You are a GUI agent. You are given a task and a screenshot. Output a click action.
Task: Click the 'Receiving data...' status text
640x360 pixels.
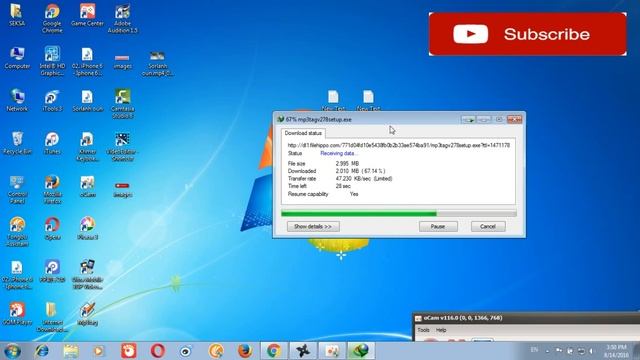point(339,153)
